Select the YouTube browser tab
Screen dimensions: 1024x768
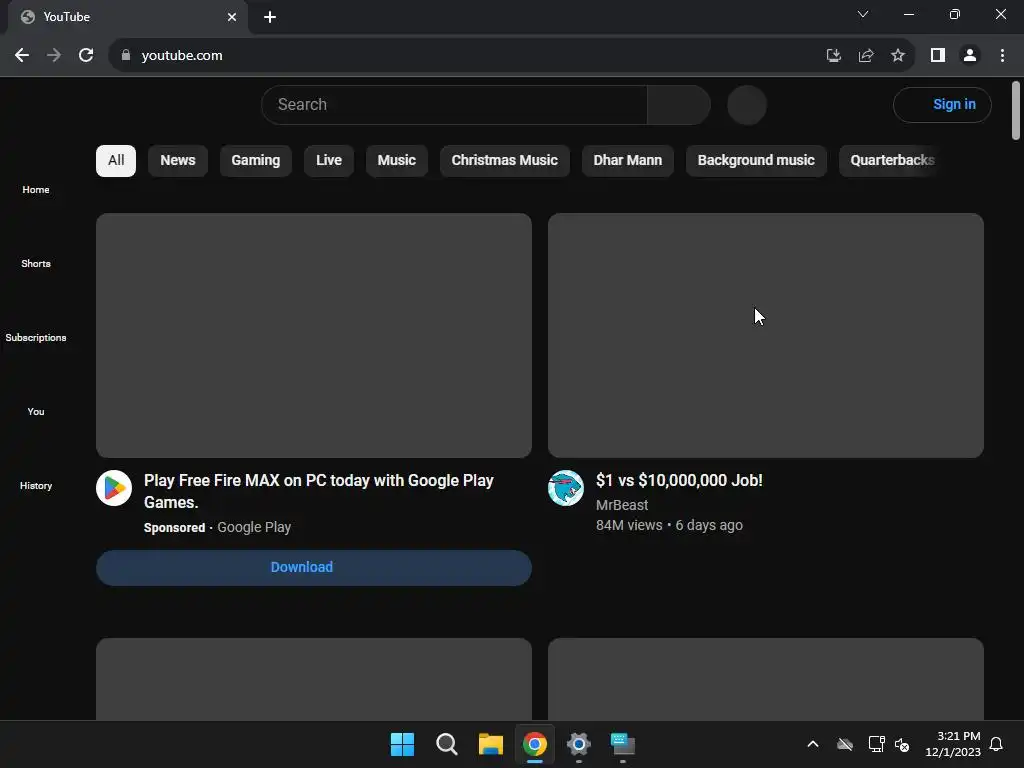click(127, 17)
